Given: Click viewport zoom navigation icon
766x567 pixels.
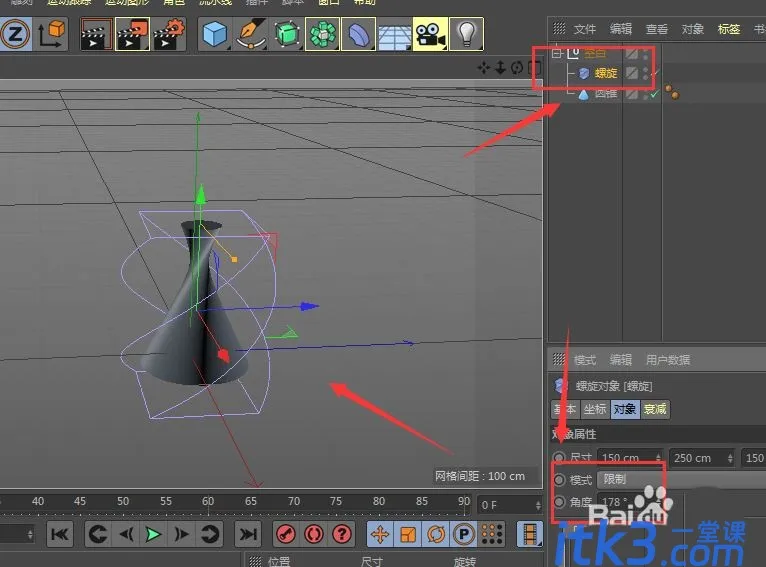Looking at the screenshot, I should coord(500,67).
